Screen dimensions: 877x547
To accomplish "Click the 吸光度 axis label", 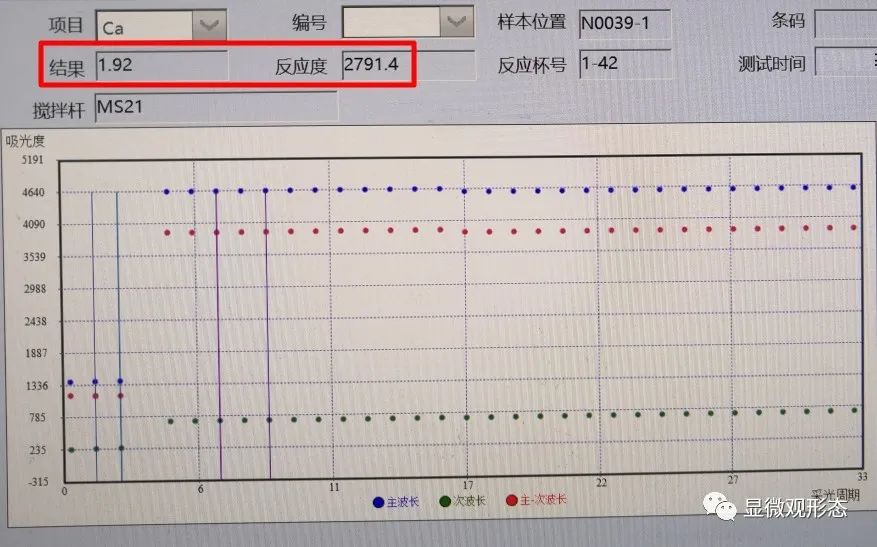I will pyautogui.click(x=25, y=141).
